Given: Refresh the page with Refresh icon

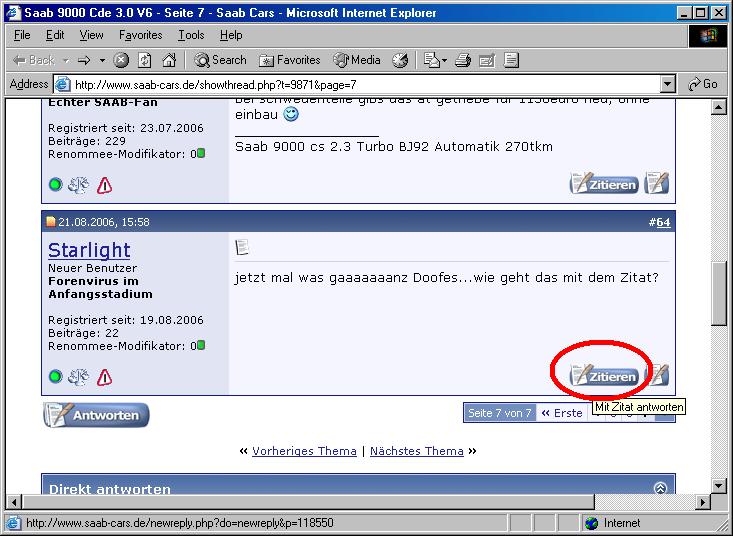Looking at the screenshot, I should click(145, 60).
